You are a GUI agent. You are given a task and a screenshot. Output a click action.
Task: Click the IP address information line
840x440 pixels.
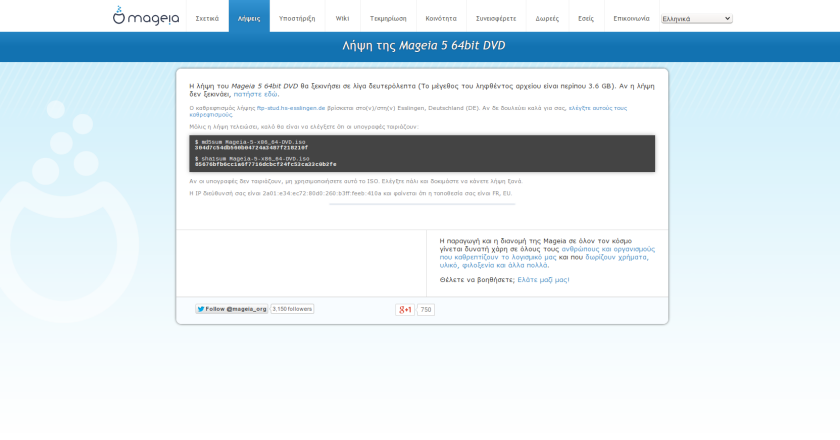pos(350,193)
